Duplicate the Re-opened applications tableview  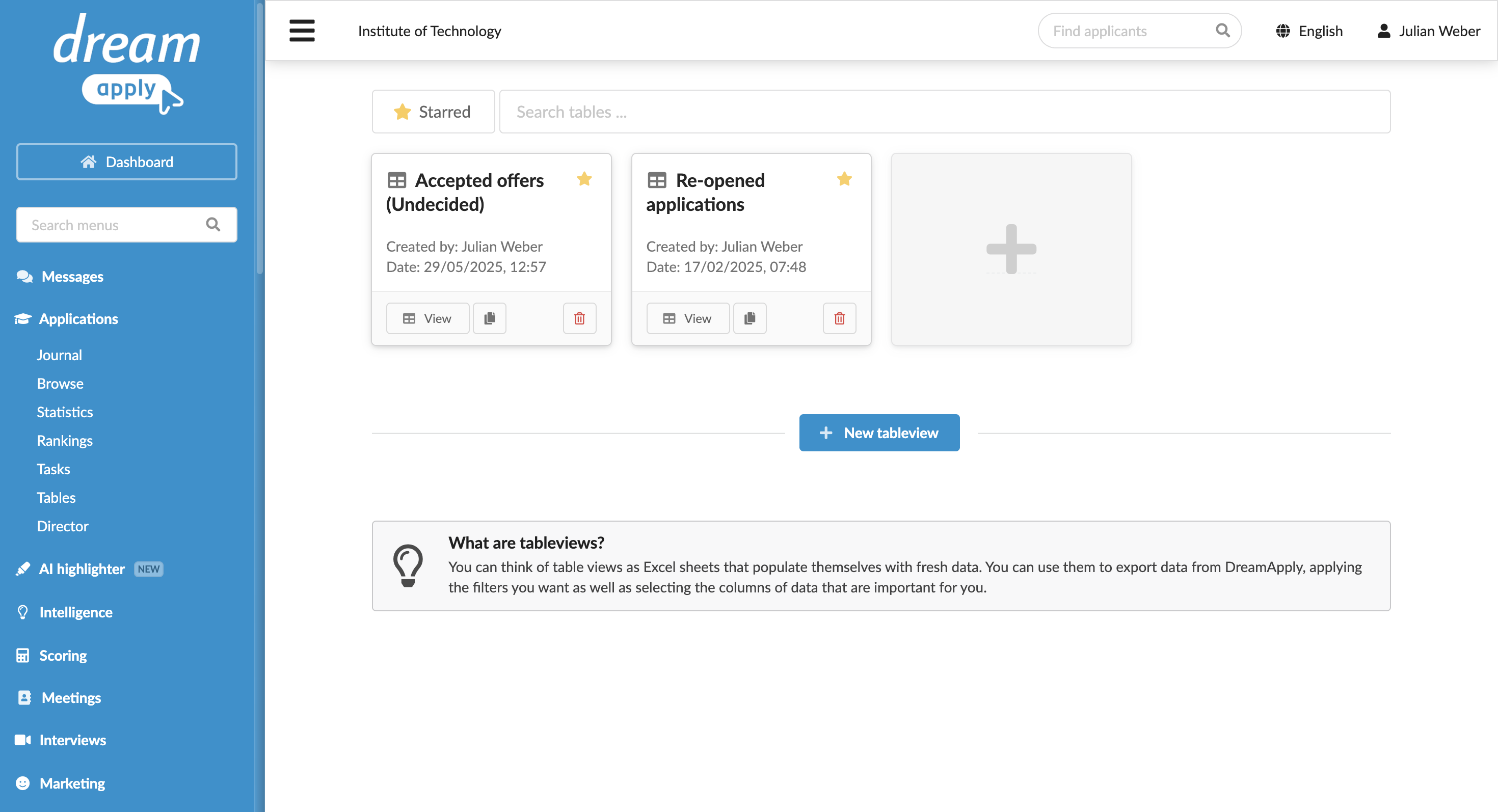coord(750,318)
